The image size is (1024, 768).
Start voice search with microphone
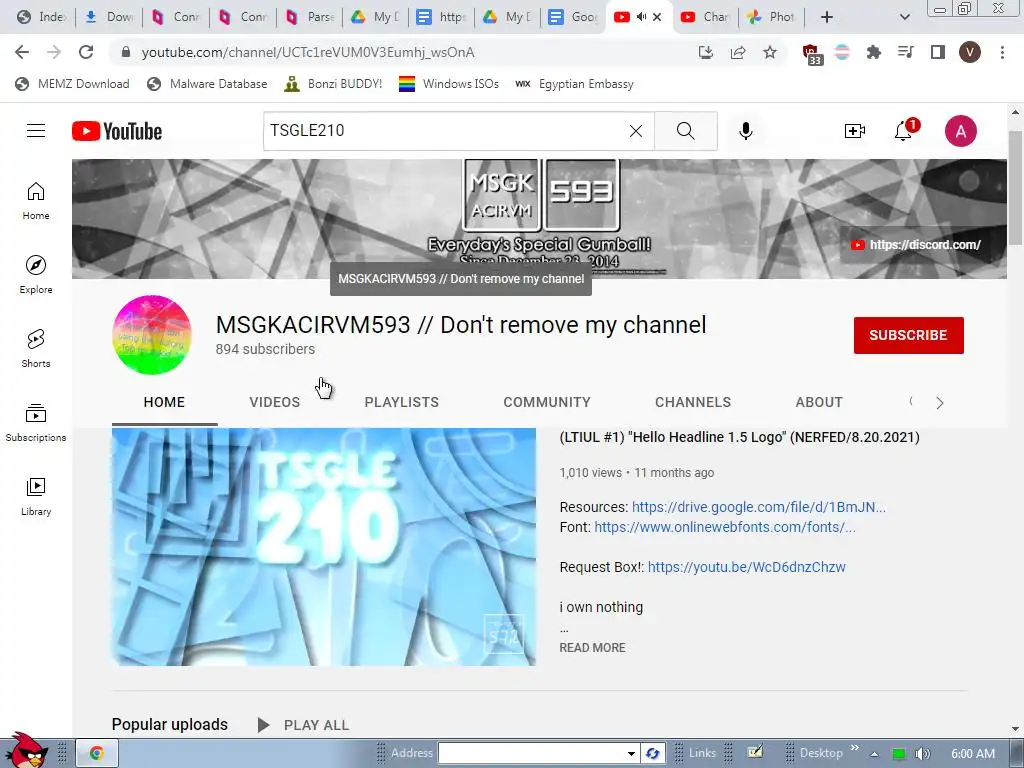click(x=745, y=131)
